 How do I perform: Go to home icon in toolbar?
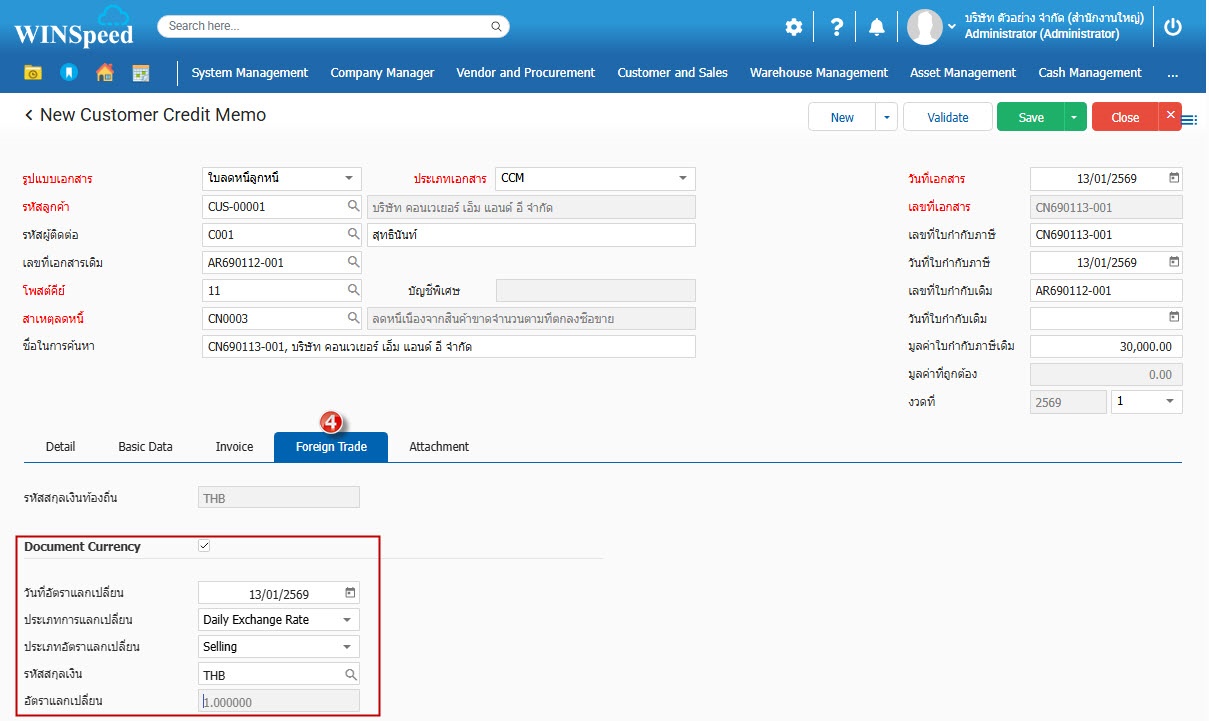click(x=104, y=73)
